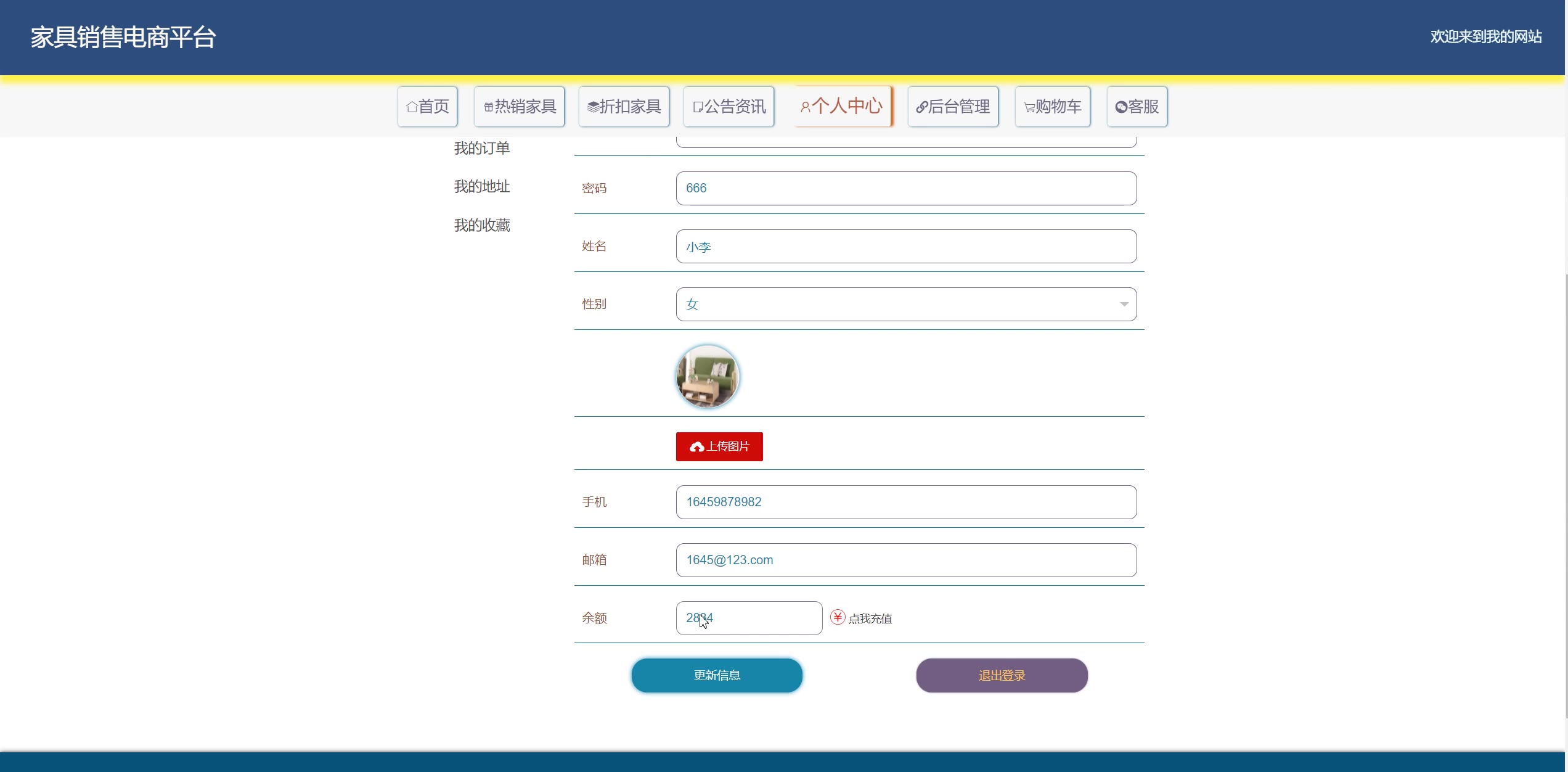Go to 我的地址 in sidebar
Image resolution: width=1568 pixels, height=772 pixels.
(481, 186)
